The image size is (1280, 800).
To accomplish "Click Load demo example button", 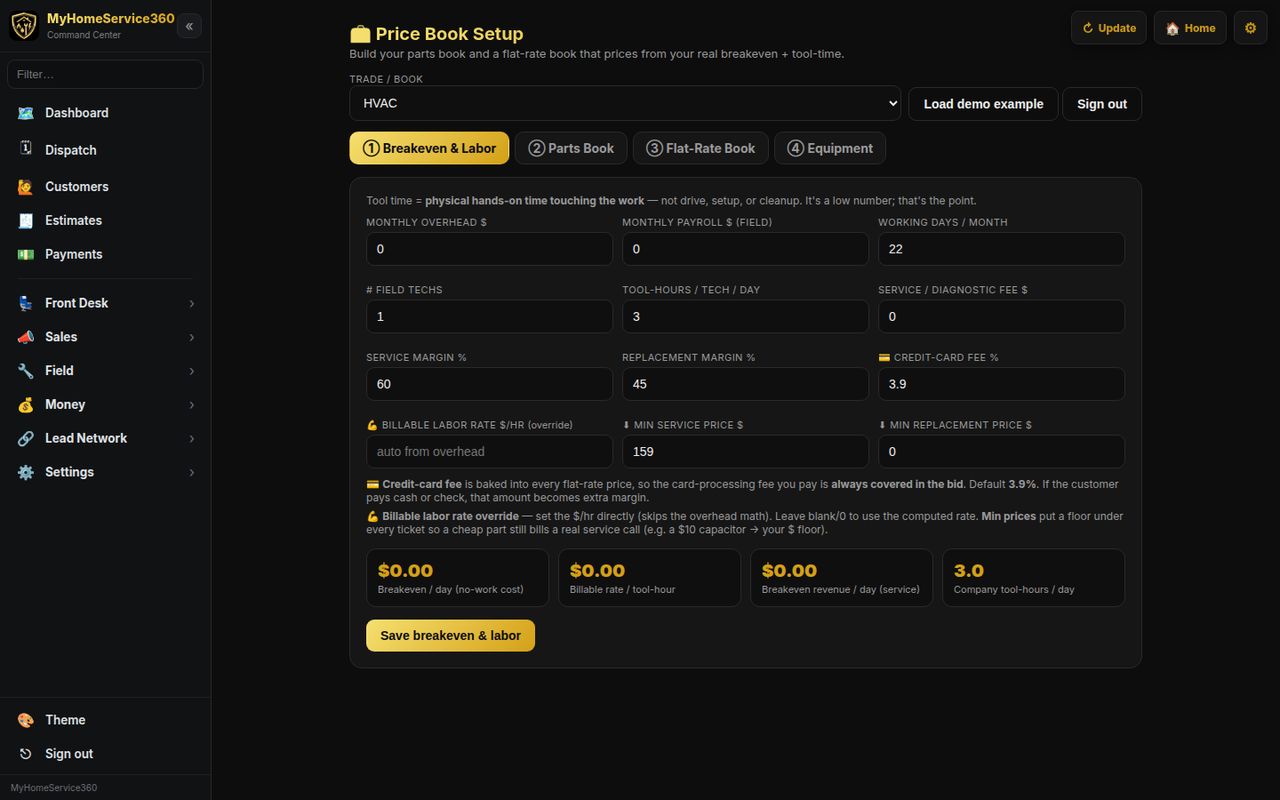I will (983, 104).
